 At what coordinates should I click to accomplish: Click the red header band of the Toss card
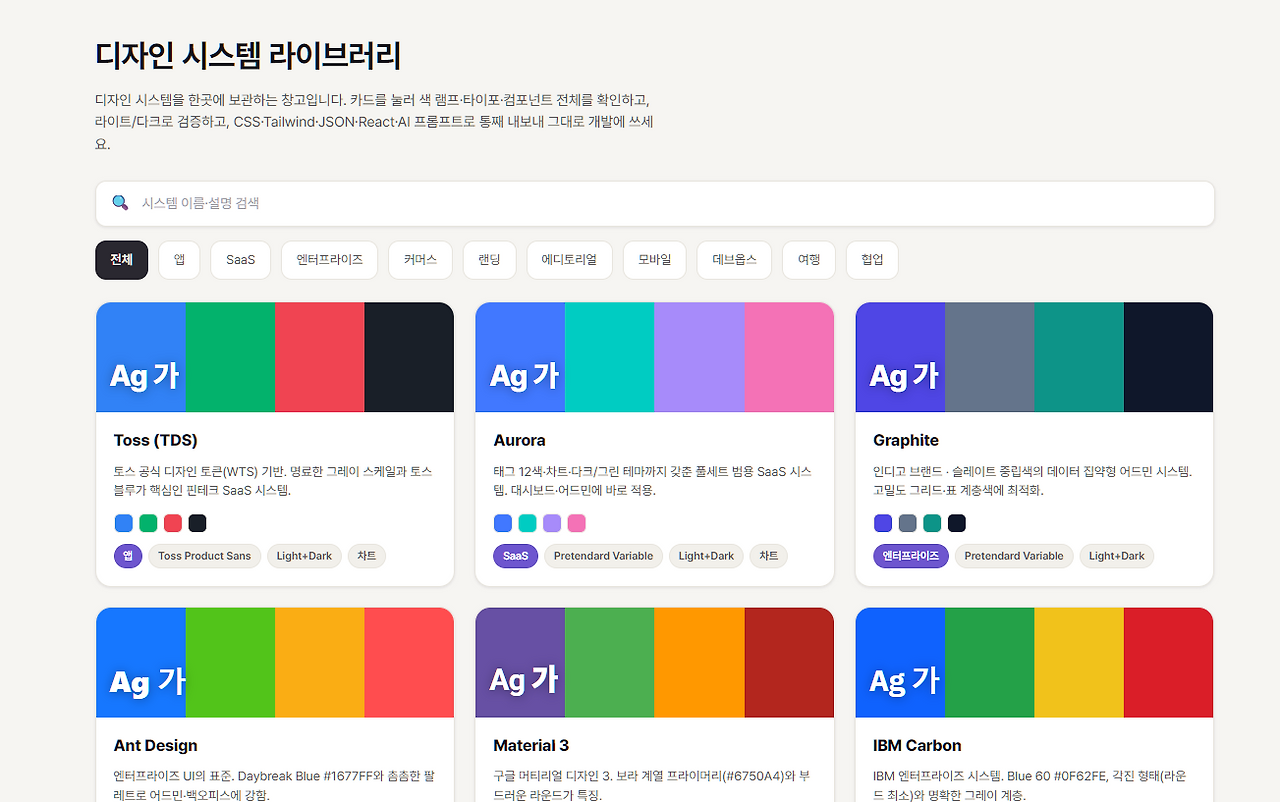(320, 357)
